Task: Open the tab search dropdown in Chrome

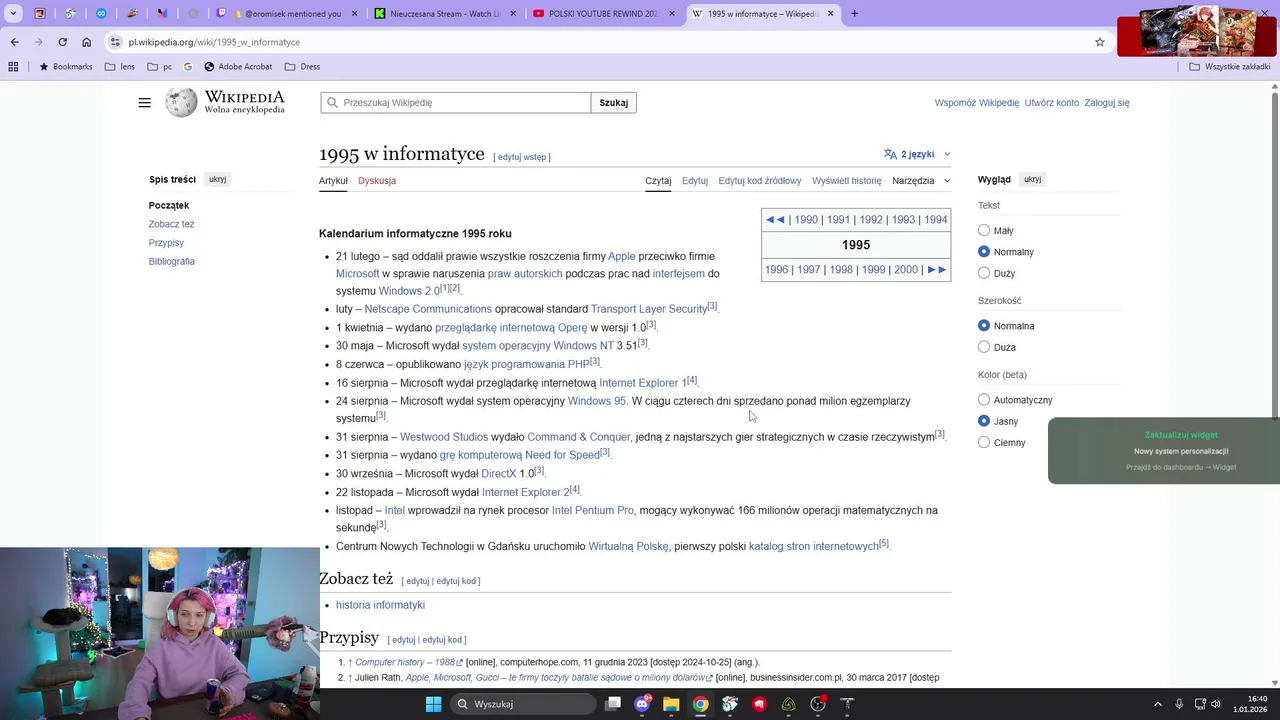Action: point(13,14)
